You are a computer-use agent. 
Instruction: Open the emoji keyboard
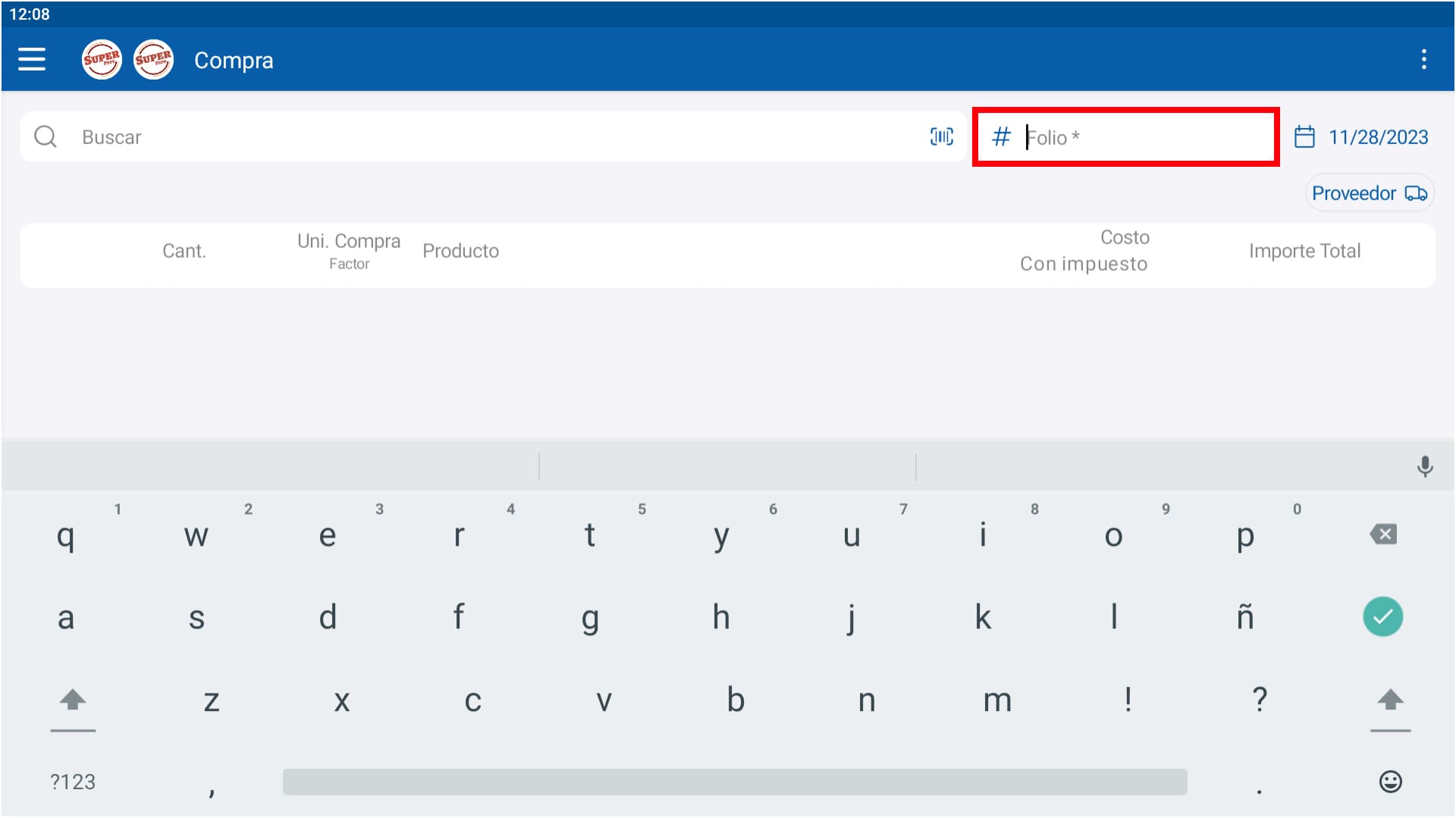[1390, 782]
